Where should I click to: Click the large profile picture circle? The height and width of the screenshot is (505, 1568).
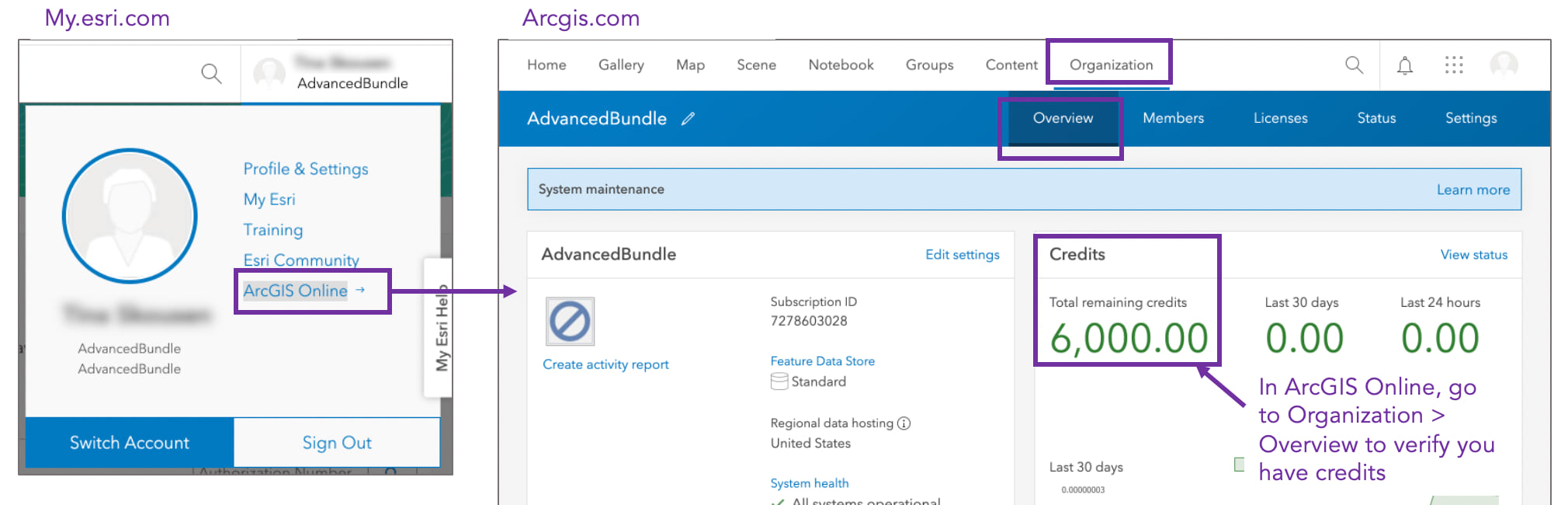(x=130, y=216)
